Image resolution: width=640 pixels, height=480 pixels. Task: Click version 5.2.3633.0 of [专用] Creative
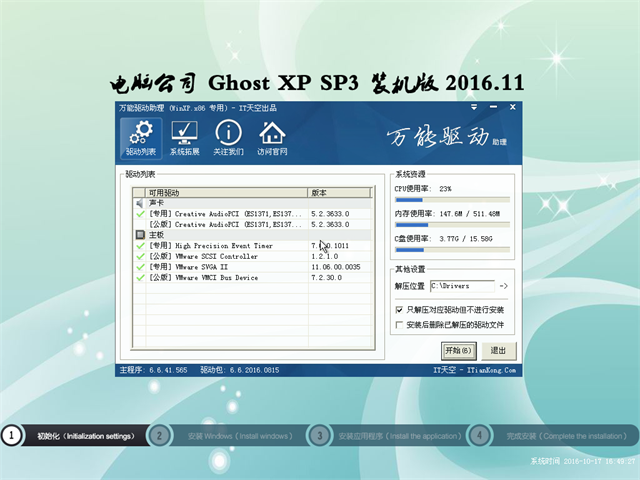(x=330, y=214)
